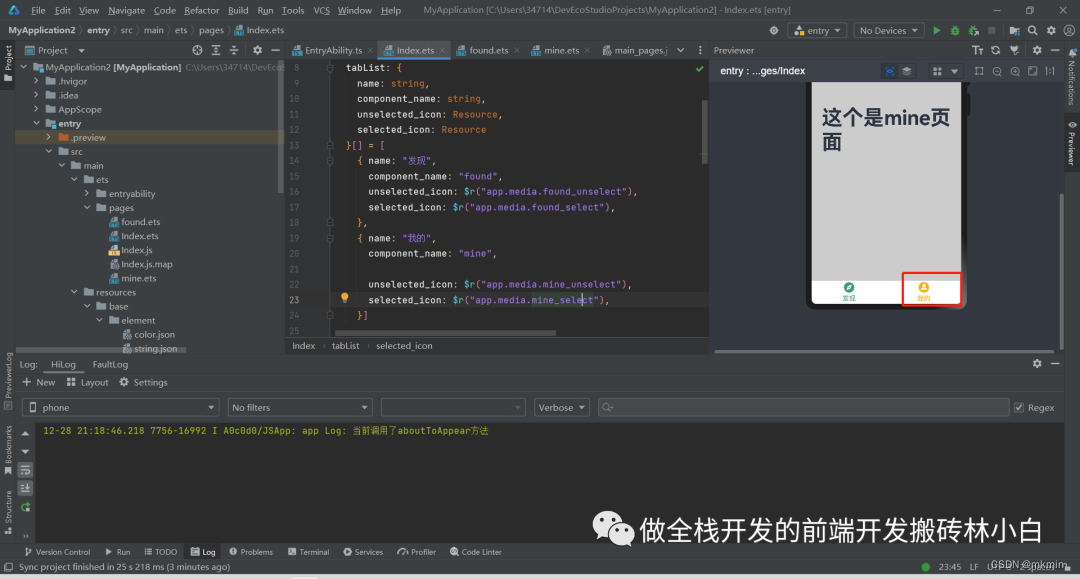Toggle the Previewer side tab
Screen dimensions: 1080x579
[1072, 143]
